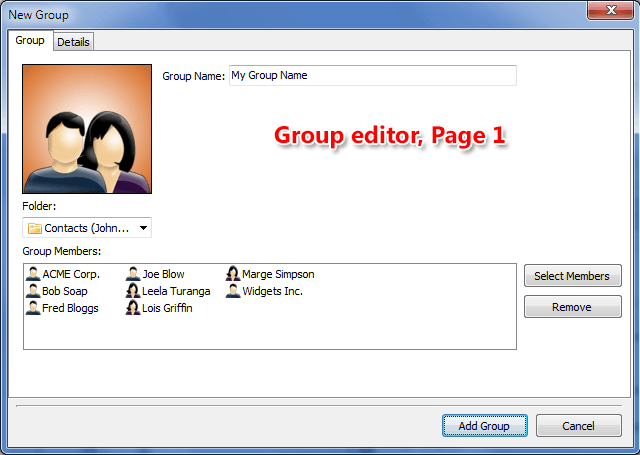Switch to the Details tab
The image size is (640, 455).
[73, 42]
